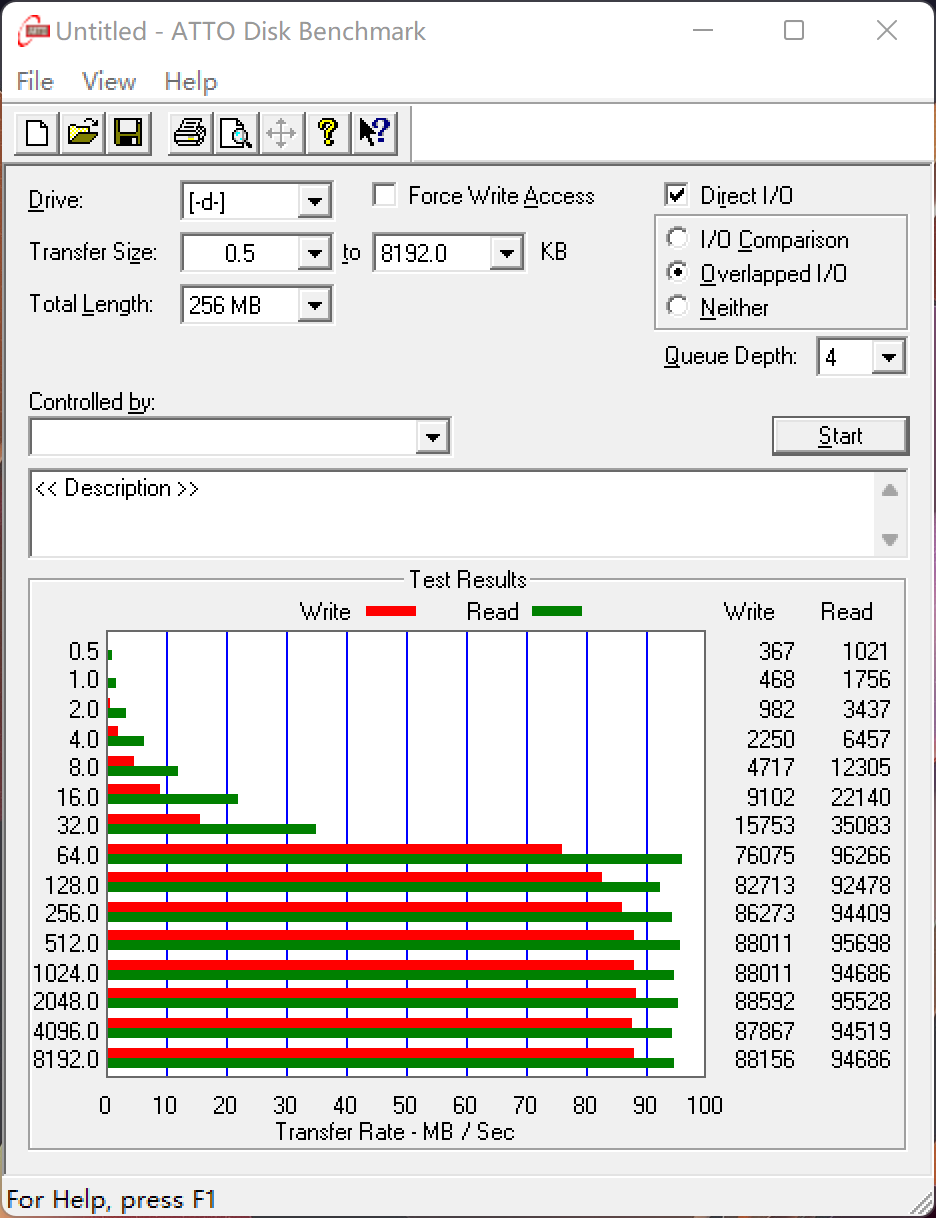Open Print Preview magnifier icon

click(236, 132)
